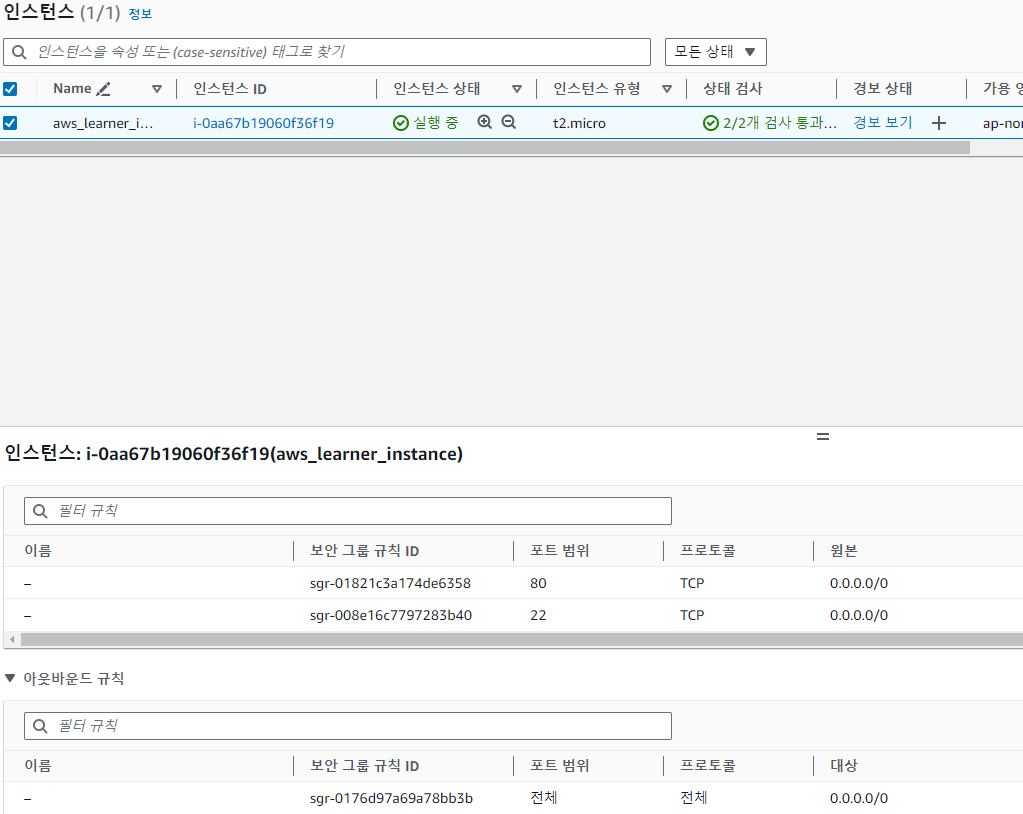Viewport: 1023px width, 814px height.
Task: Sort by the Name column arrow
Action: 157,89
